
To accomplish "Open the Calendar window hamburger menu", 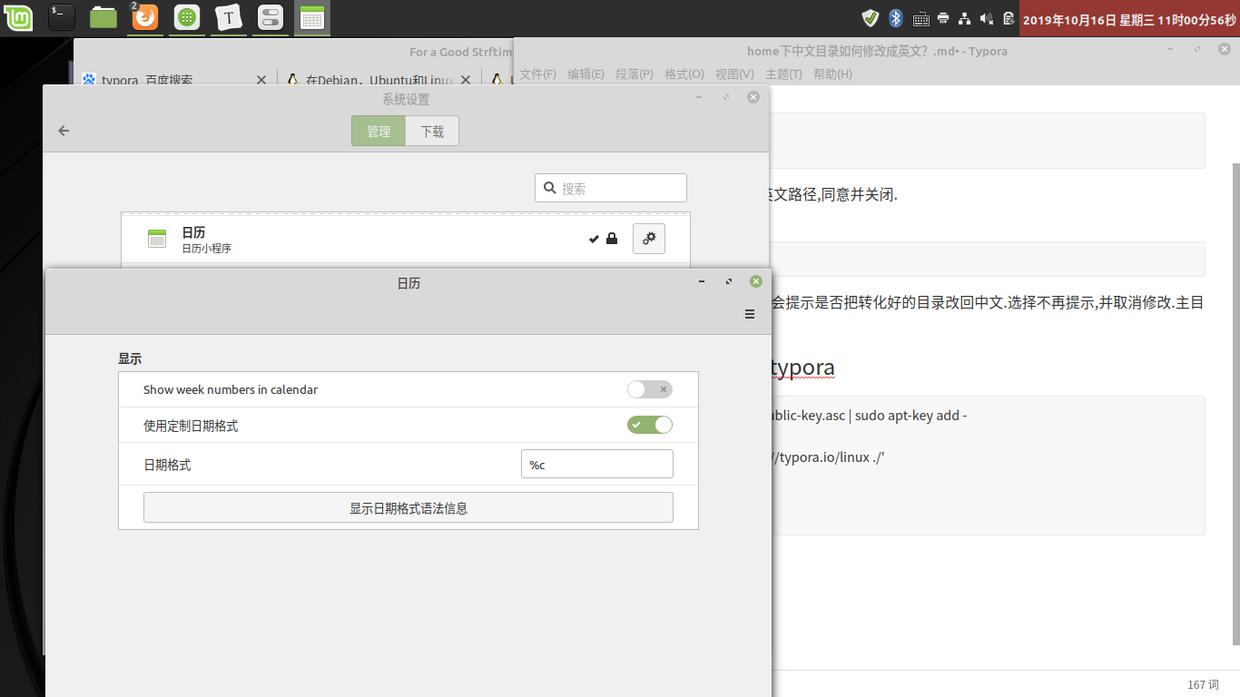I will [x=749, y=314].
